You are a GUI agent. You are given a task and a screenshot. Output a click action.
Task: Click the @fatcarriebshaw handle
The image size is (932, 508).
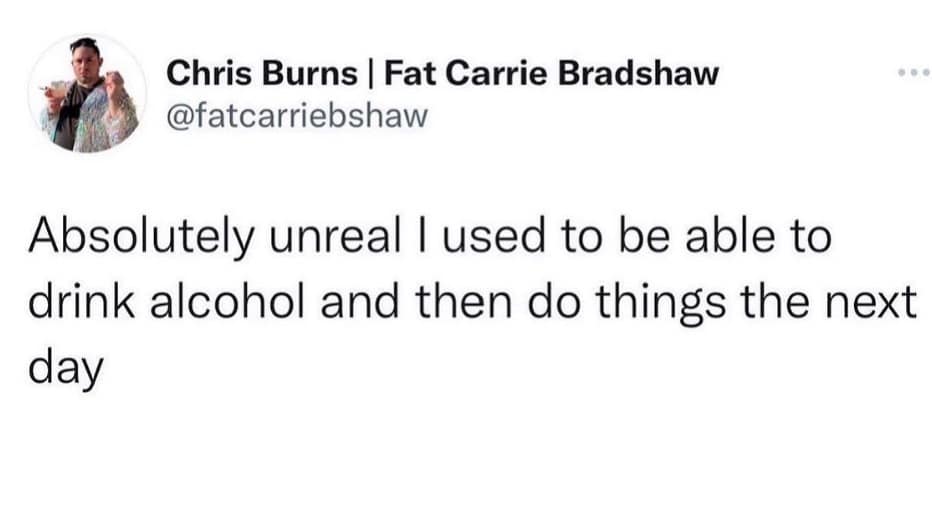click(297, 117)
